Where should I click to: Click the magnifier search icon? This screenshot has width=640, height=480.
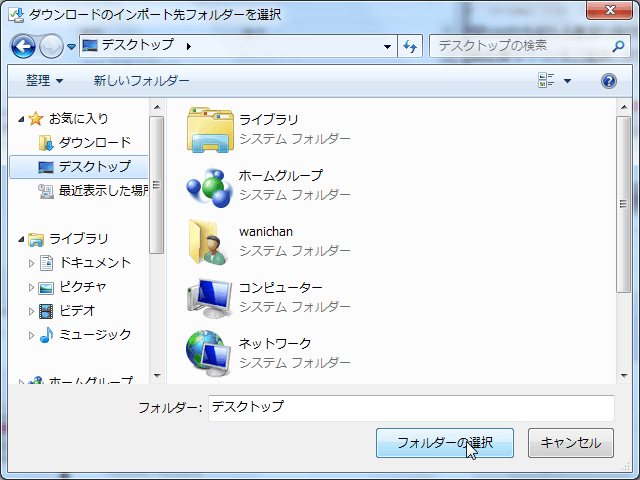click(x=618, y=46)
